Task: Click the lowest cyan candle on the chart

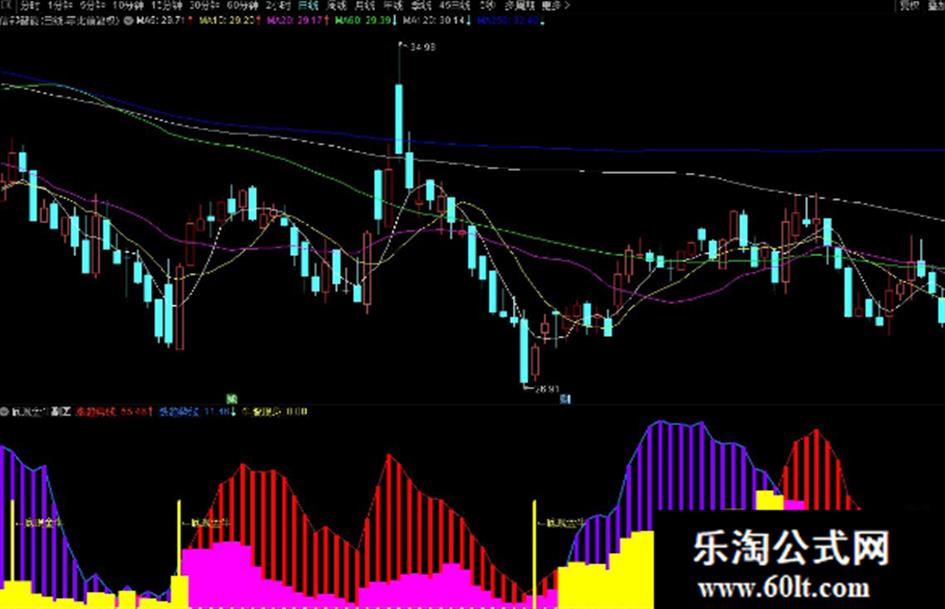Action: tap(524, 350)
